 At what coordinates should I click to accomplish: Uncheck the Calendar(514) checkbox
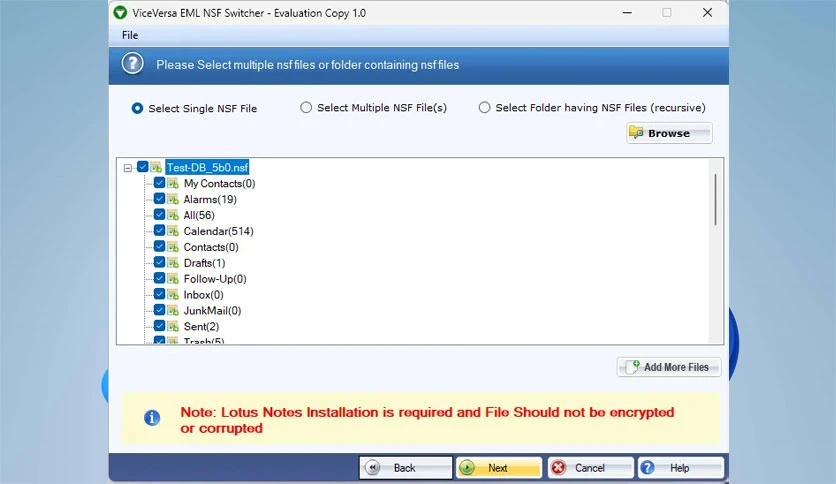pos(159,230)
